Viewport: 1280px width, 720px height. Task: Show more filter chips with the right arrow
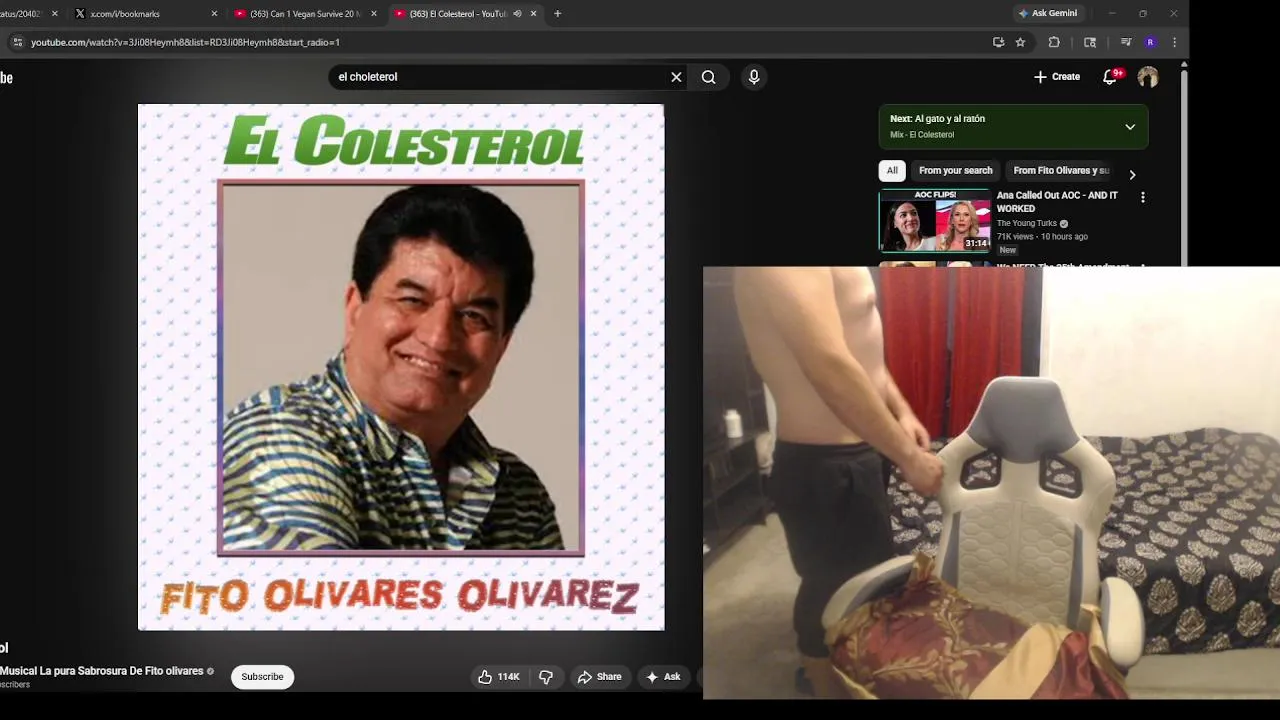click(1132, 174)
